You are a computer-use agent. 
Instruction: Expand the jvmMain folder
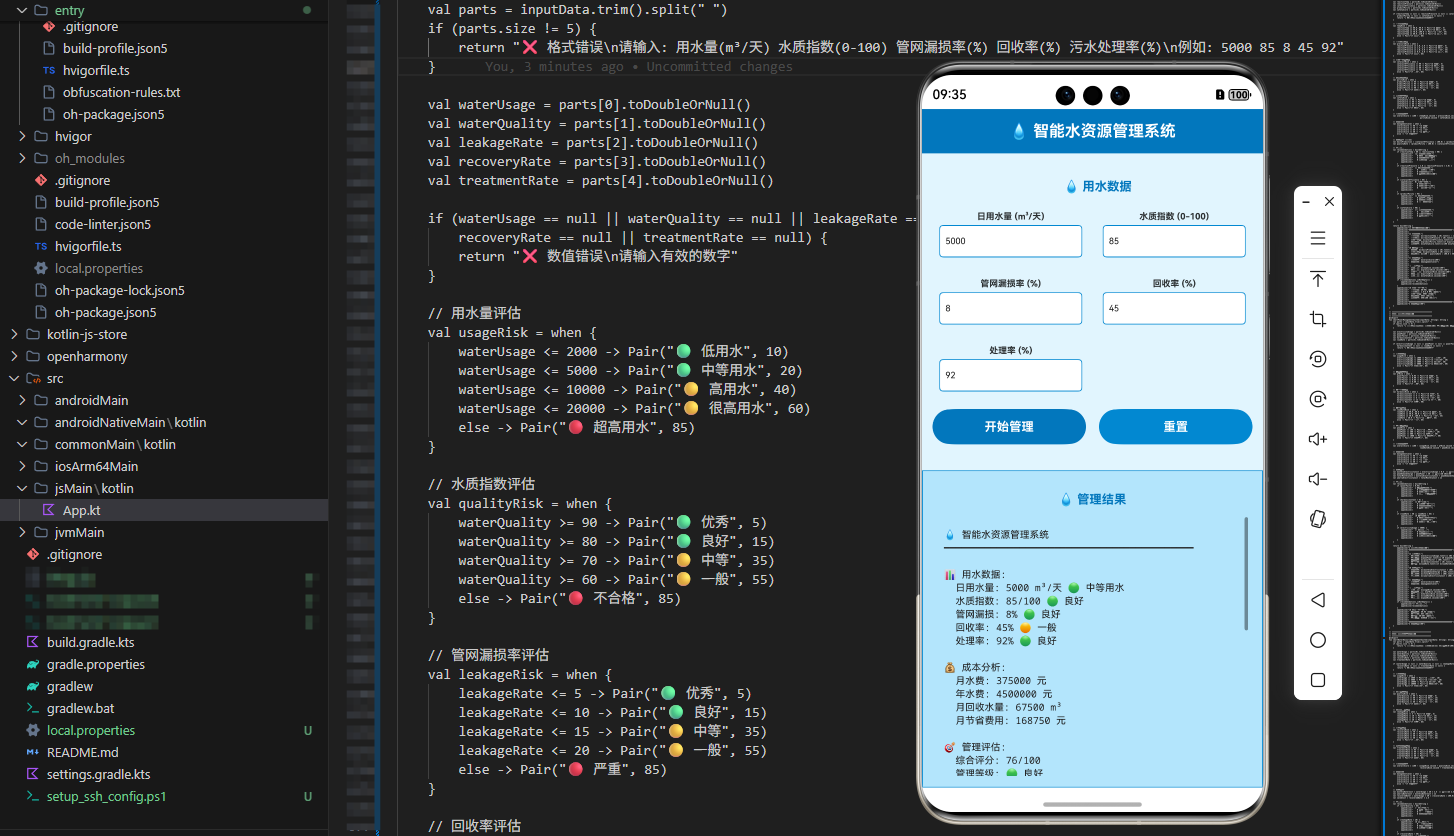pos(22,532)
